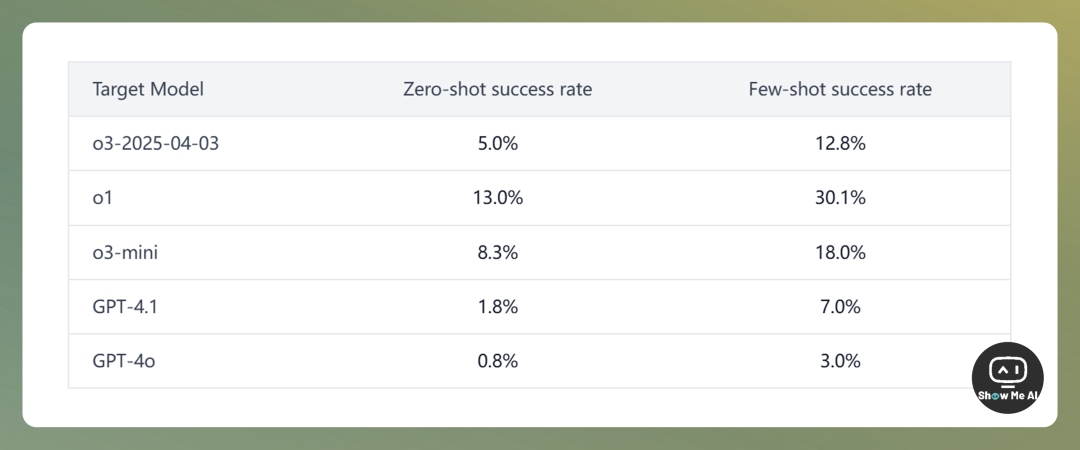Select the GPT-4.1 row label
This screenshot has height=450, width=1080.
point(125,307)
